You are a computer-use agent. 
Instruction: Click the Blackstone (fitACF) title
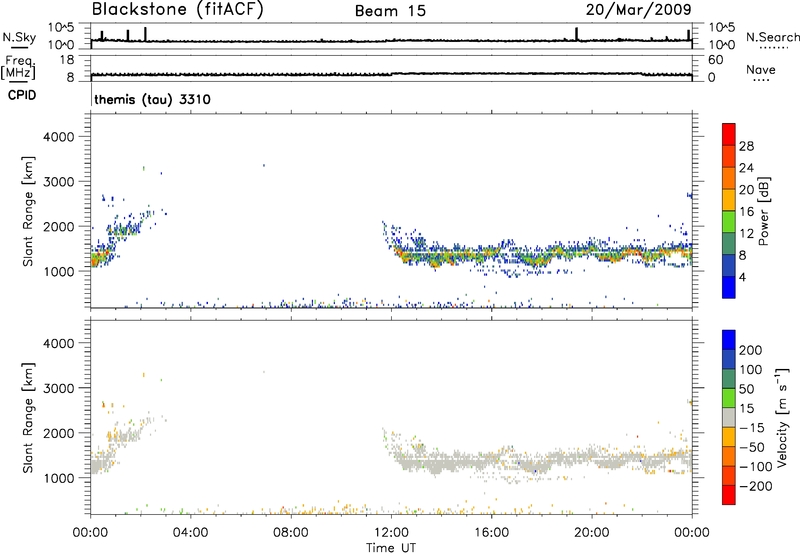[x=177, y=9]
